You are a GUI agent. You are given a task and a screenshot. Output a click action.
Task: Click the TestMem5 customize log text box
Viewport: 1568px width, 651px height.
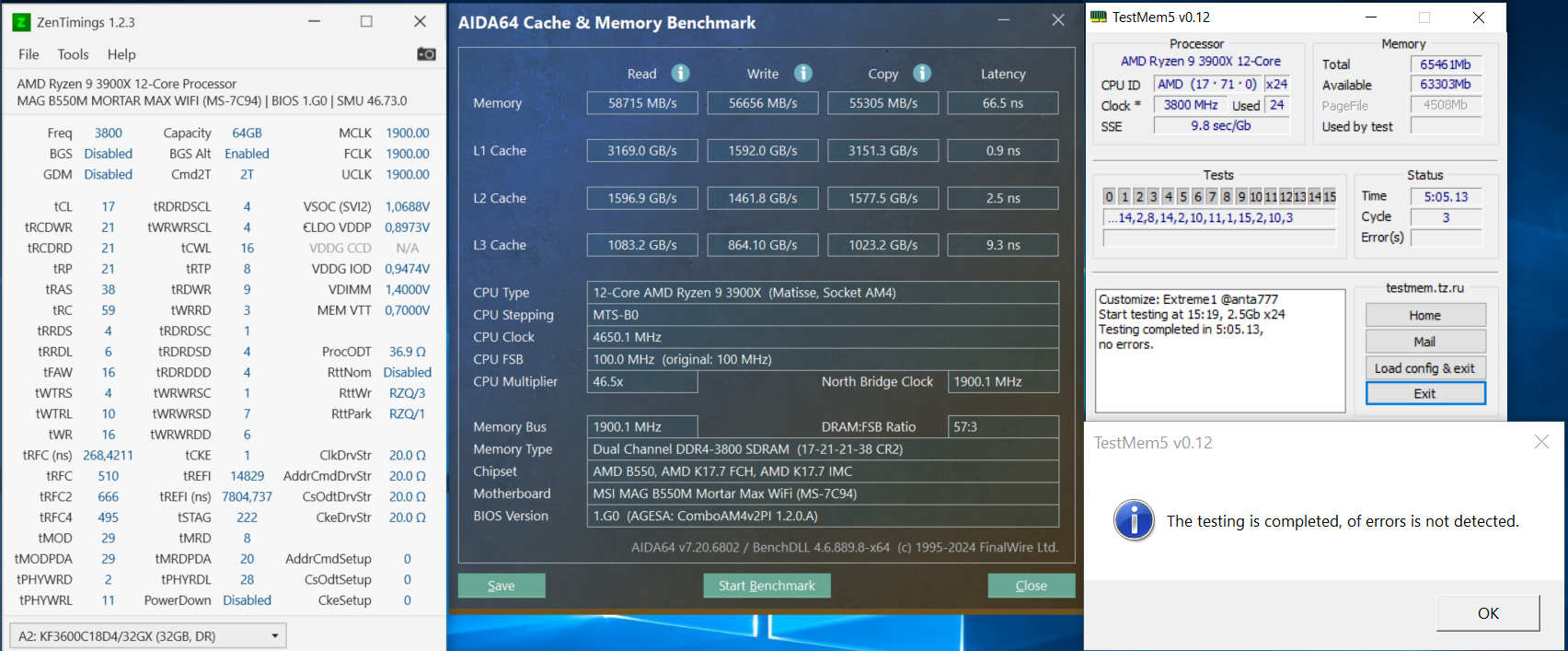[1220, 351]
